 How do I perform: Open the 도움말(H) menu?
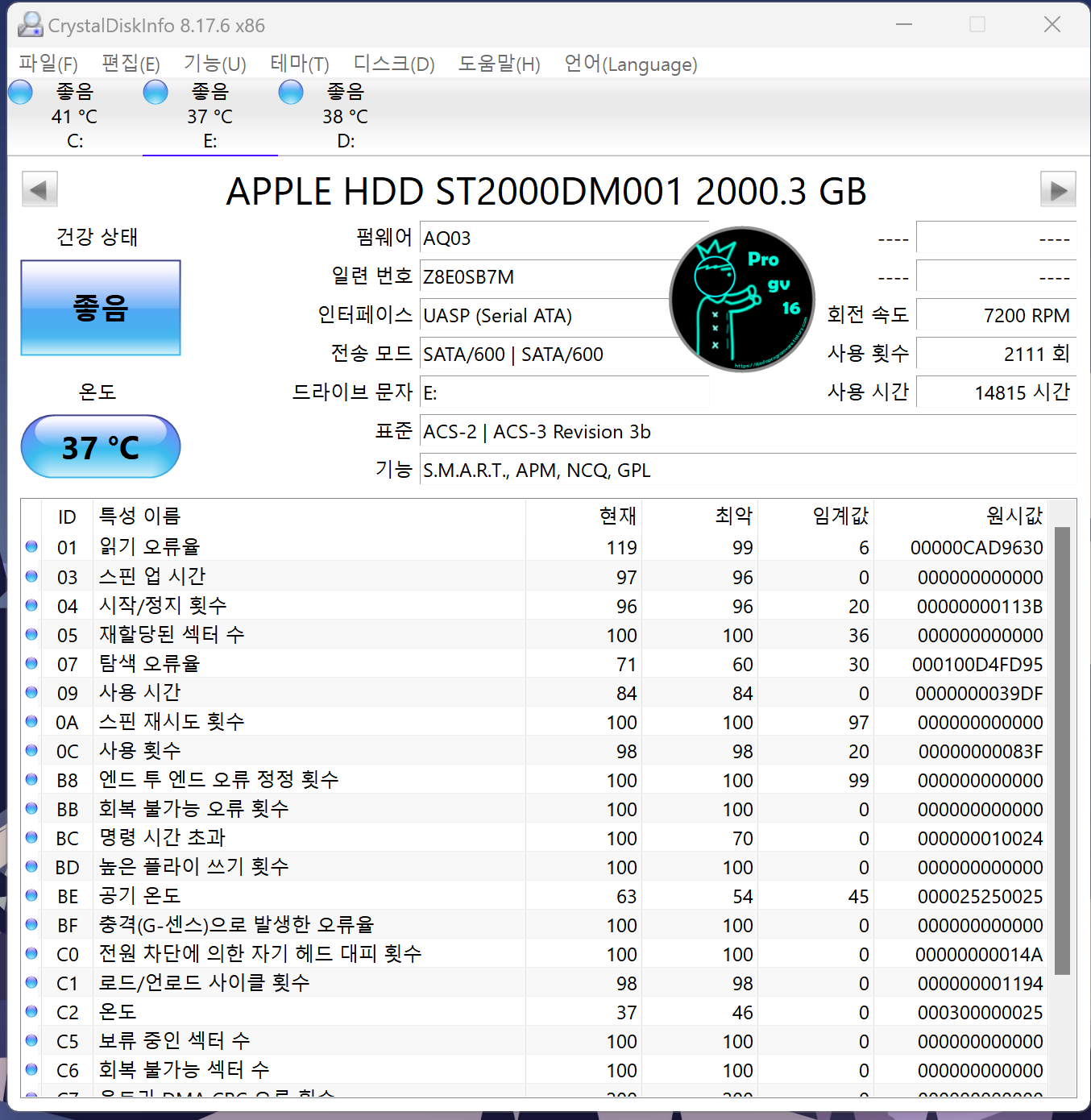[x=499, y=64]
